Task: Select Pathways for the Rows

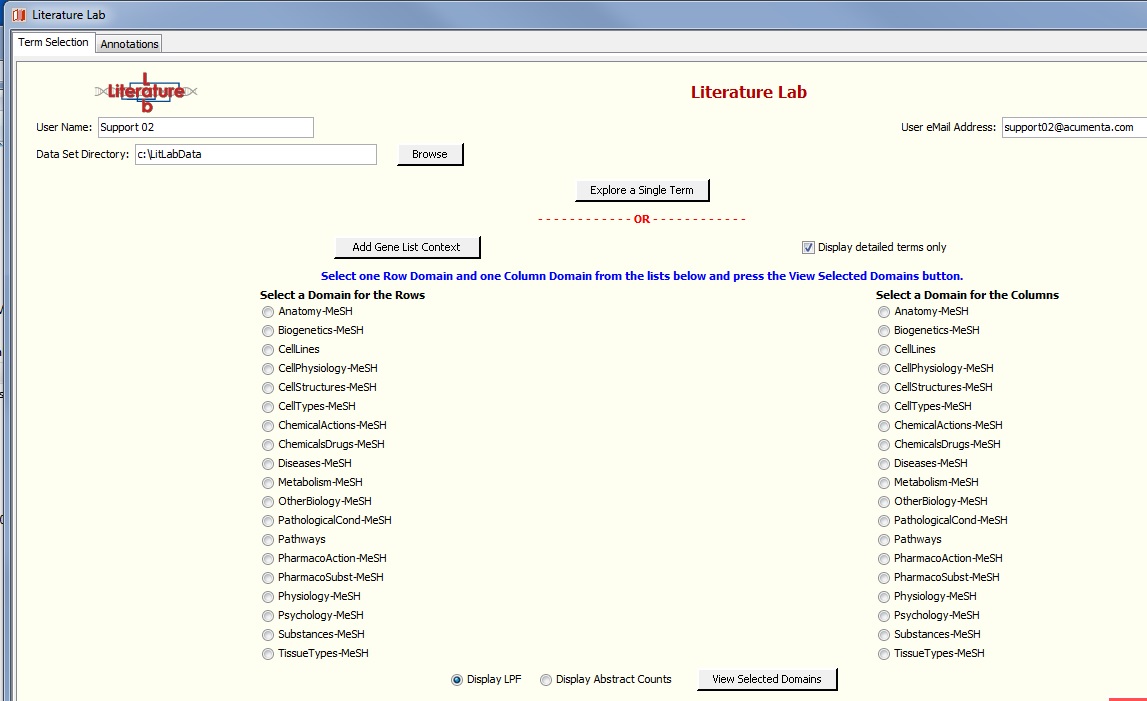Action: point(268,540)
